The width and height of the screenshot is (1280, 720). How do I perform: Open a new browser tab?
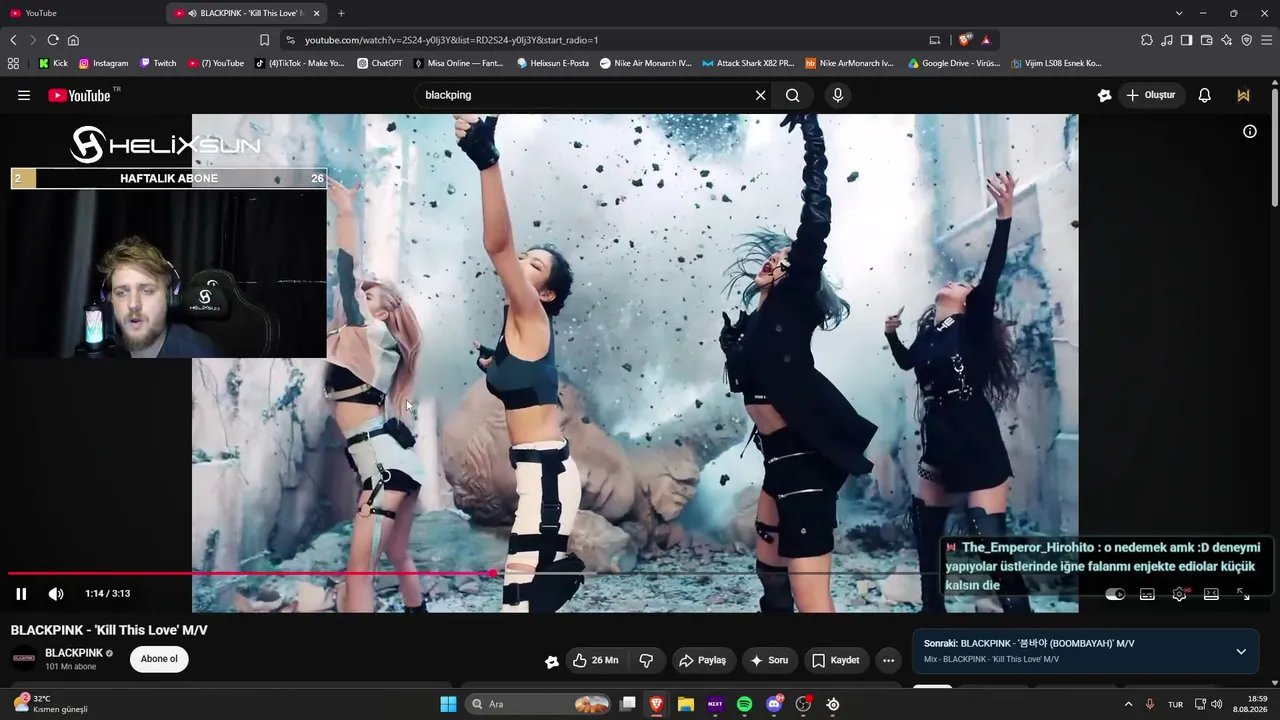point(341,13)
